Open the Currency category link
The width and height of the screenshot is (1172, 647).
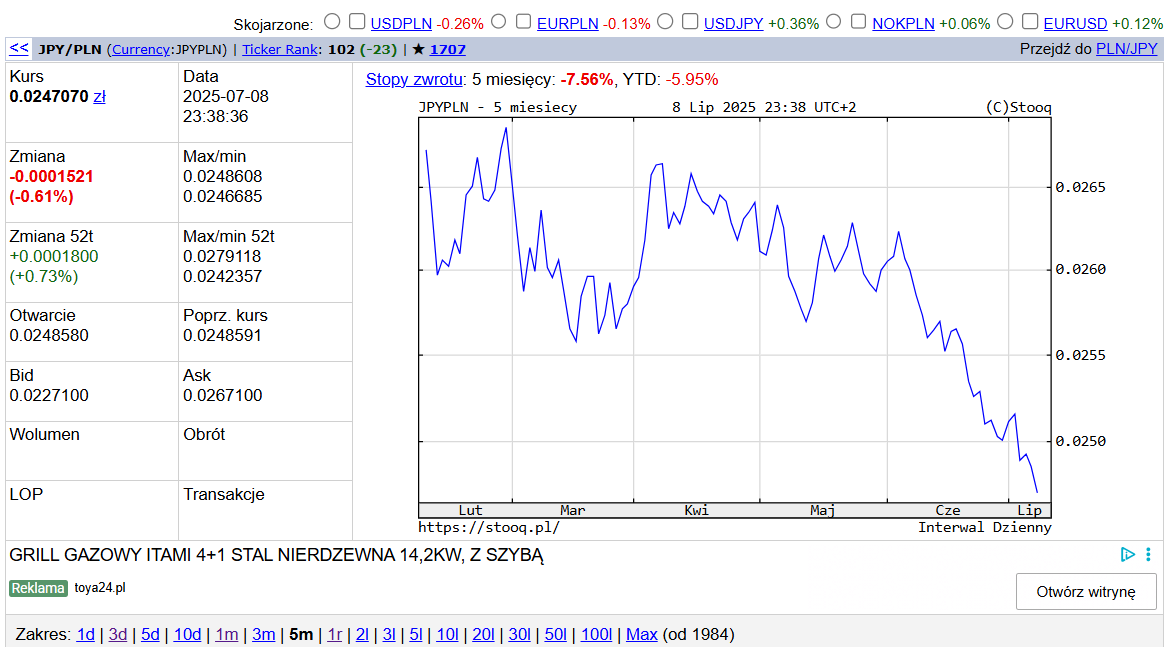pyautogui.click(x=141, y=49)
